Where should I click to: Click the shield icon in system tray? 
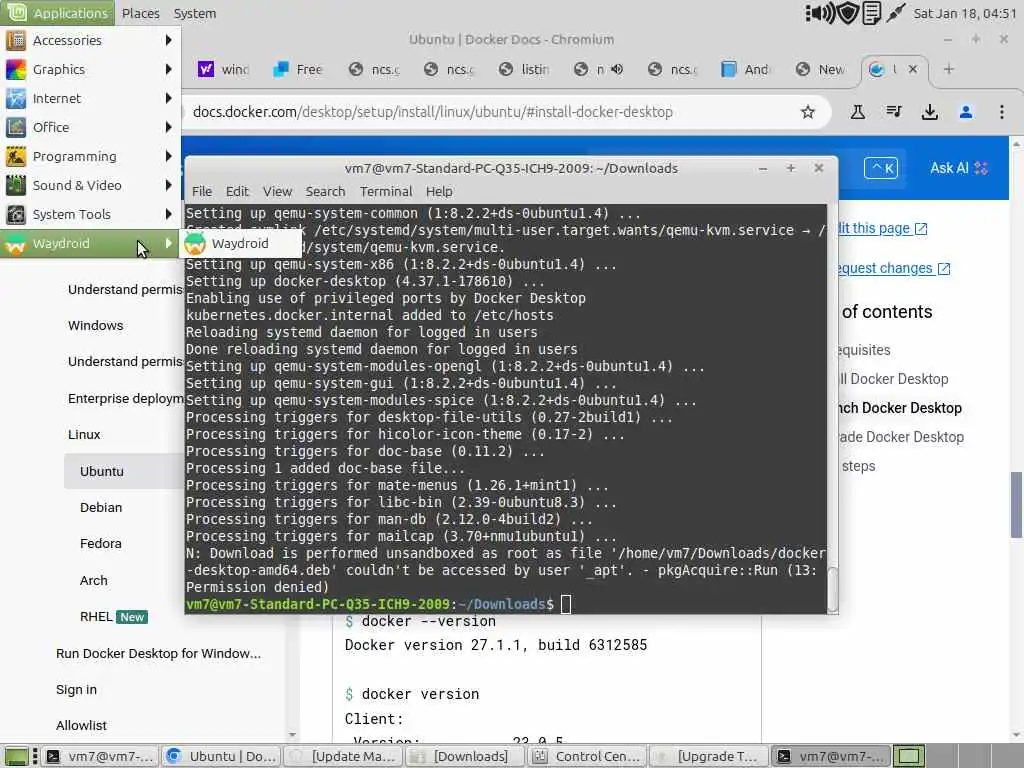coord(848,13)
